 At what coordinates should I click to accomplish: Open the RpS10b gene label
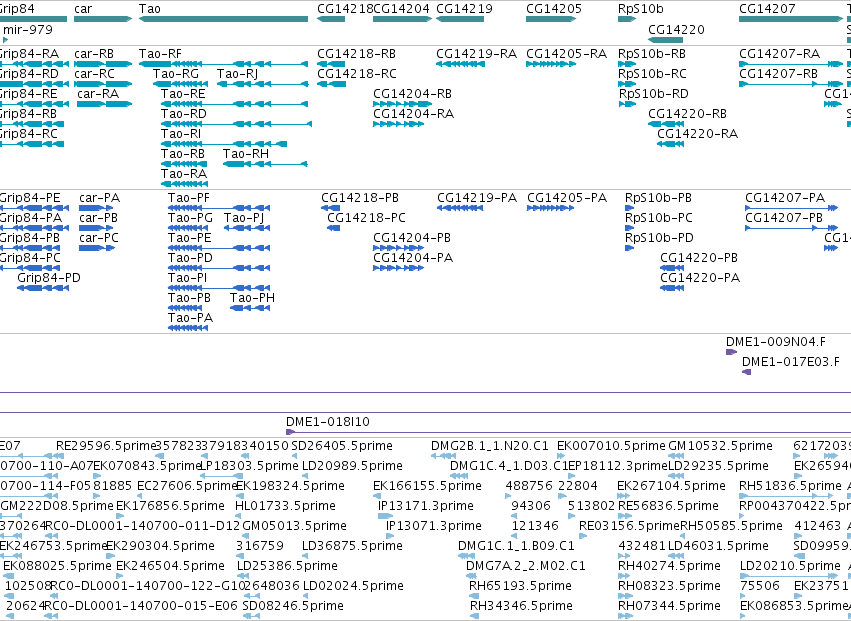pyautogui.click(x=640, y=9)
